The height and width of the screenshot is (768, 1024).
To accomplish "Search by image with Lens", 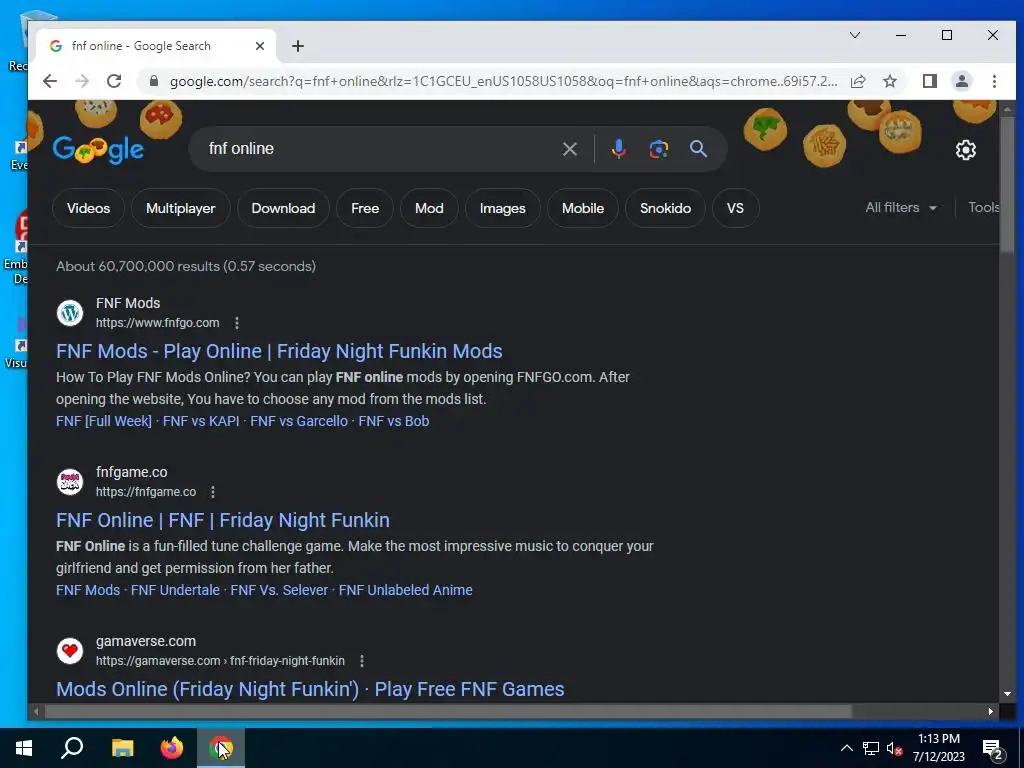I will [658, 149].
